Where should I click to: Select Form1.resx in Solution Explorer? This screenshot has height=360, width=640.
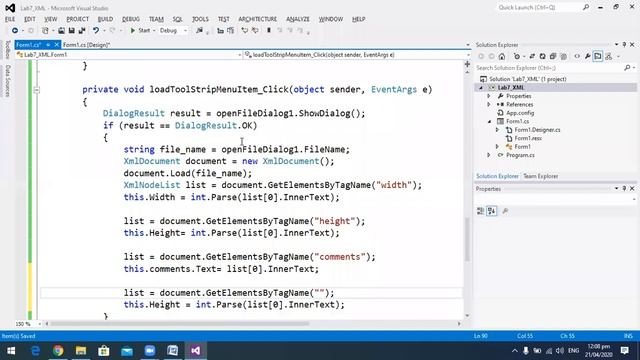pos(528,138)
